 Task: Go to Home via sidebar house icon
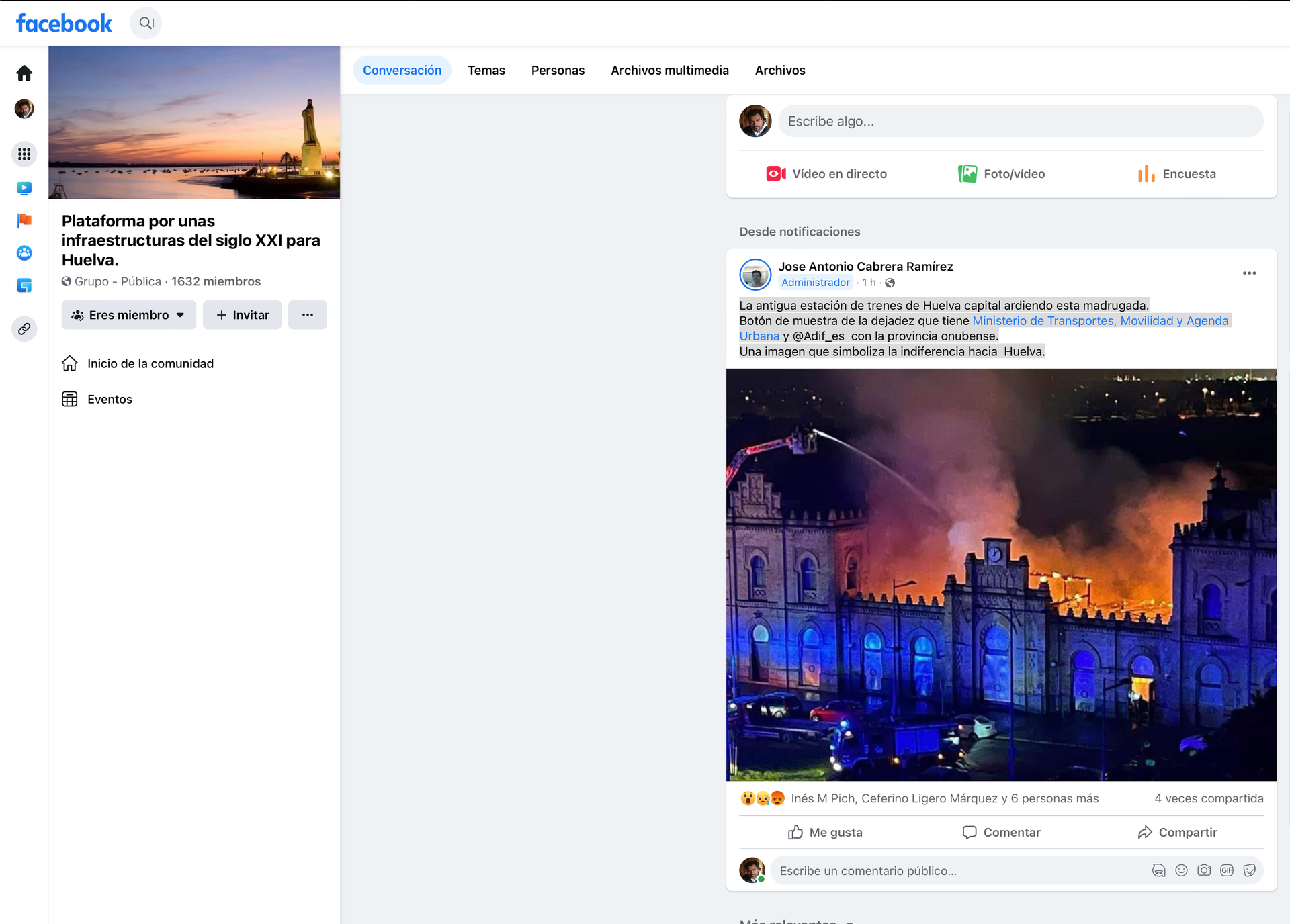pyautogui.click(x=24, y=73)
